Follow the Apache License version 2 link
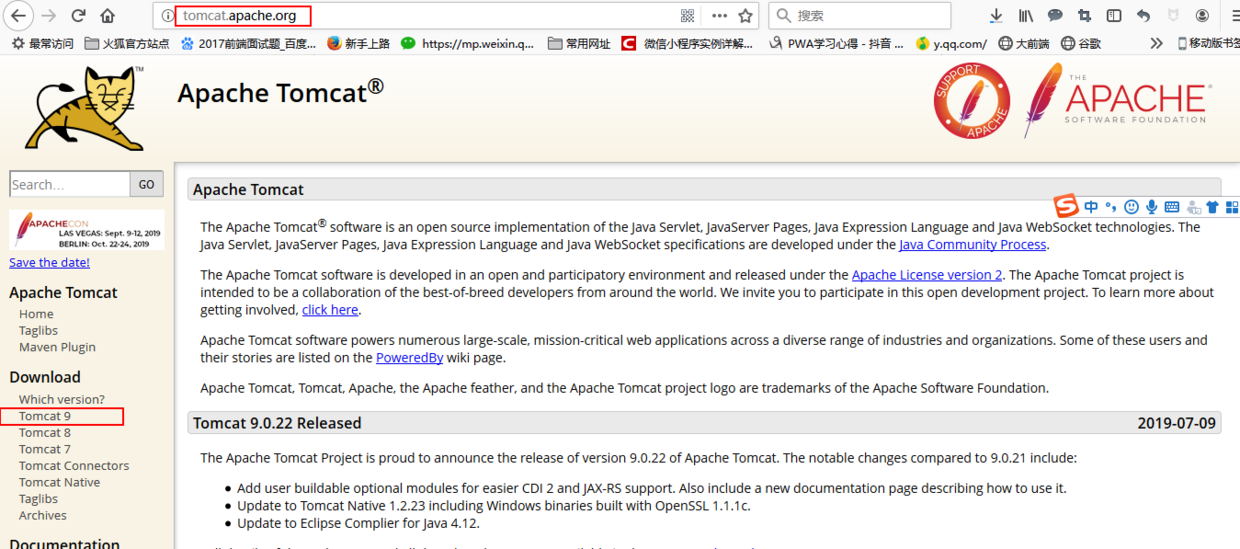 tap(927, 275)
